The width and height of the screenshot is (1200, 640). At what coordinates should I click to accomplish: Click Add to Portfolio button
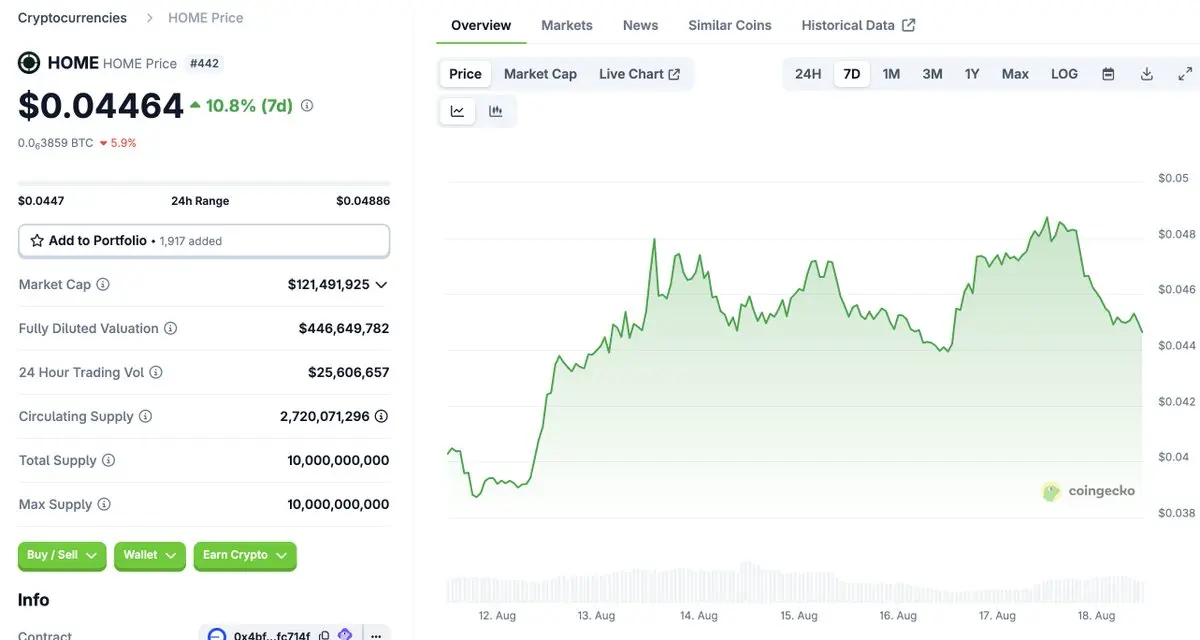204,241
